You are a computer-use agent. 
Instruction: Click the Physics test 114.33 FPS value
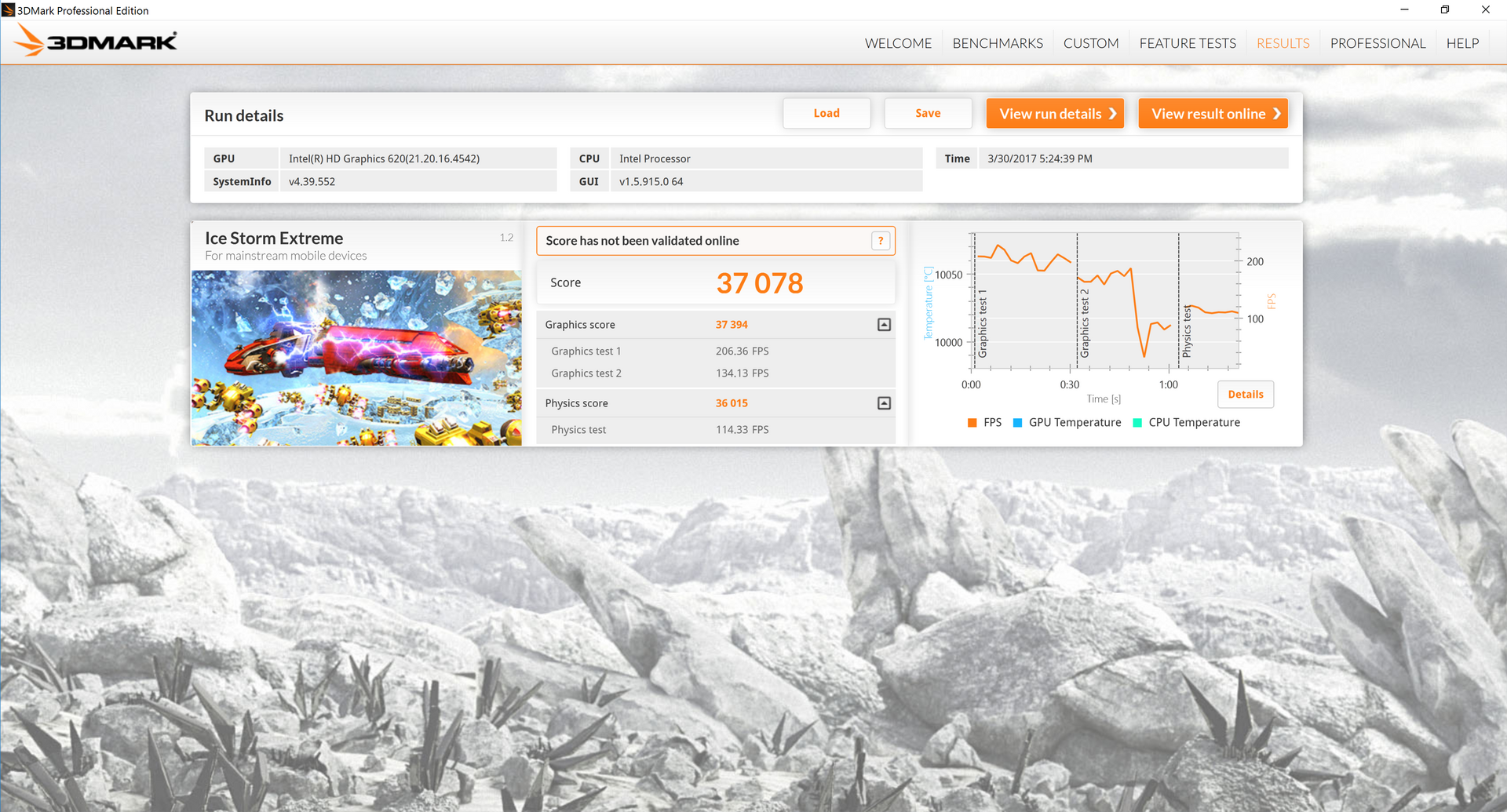tap(743, 430)
